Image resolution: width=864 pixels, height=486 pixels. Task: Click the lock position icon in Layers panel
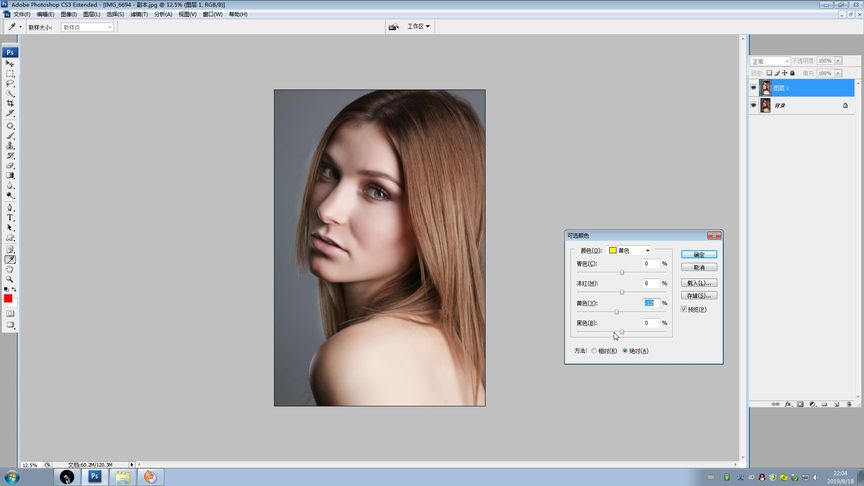pos(785,73)
